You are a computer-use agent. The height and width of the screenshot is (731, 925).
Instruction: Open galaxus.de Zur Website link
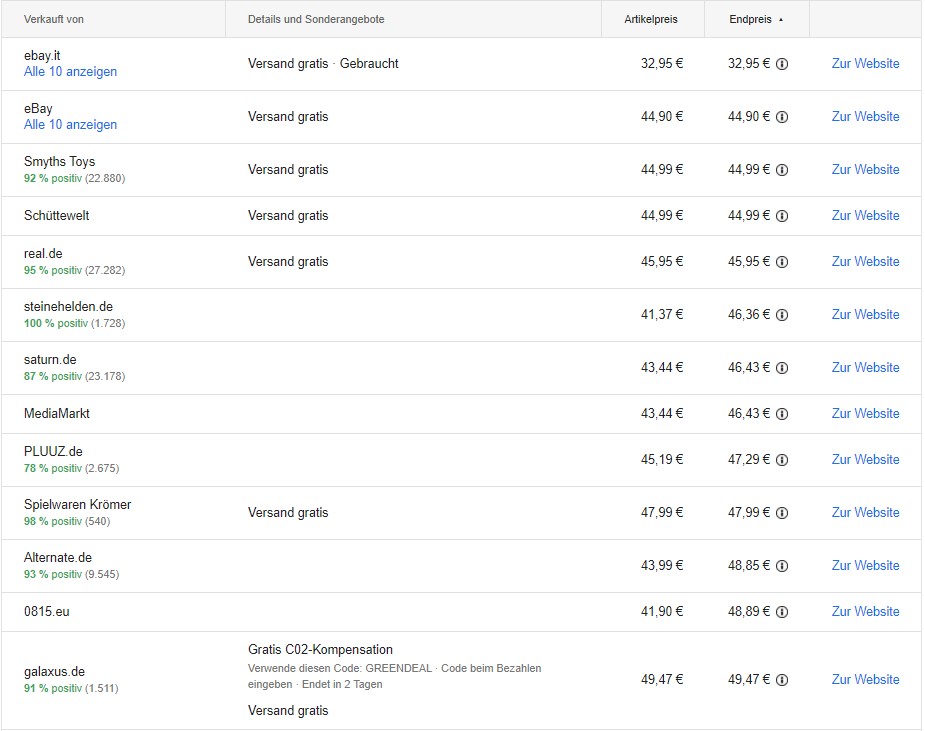pos(865,680)
